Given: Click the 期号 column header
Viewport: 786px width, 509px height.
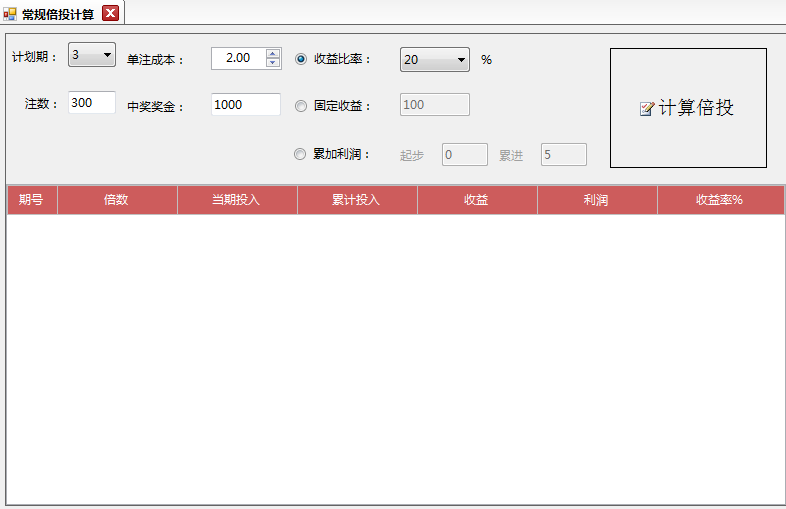Looking at the screenshot, I should (32, 200).
